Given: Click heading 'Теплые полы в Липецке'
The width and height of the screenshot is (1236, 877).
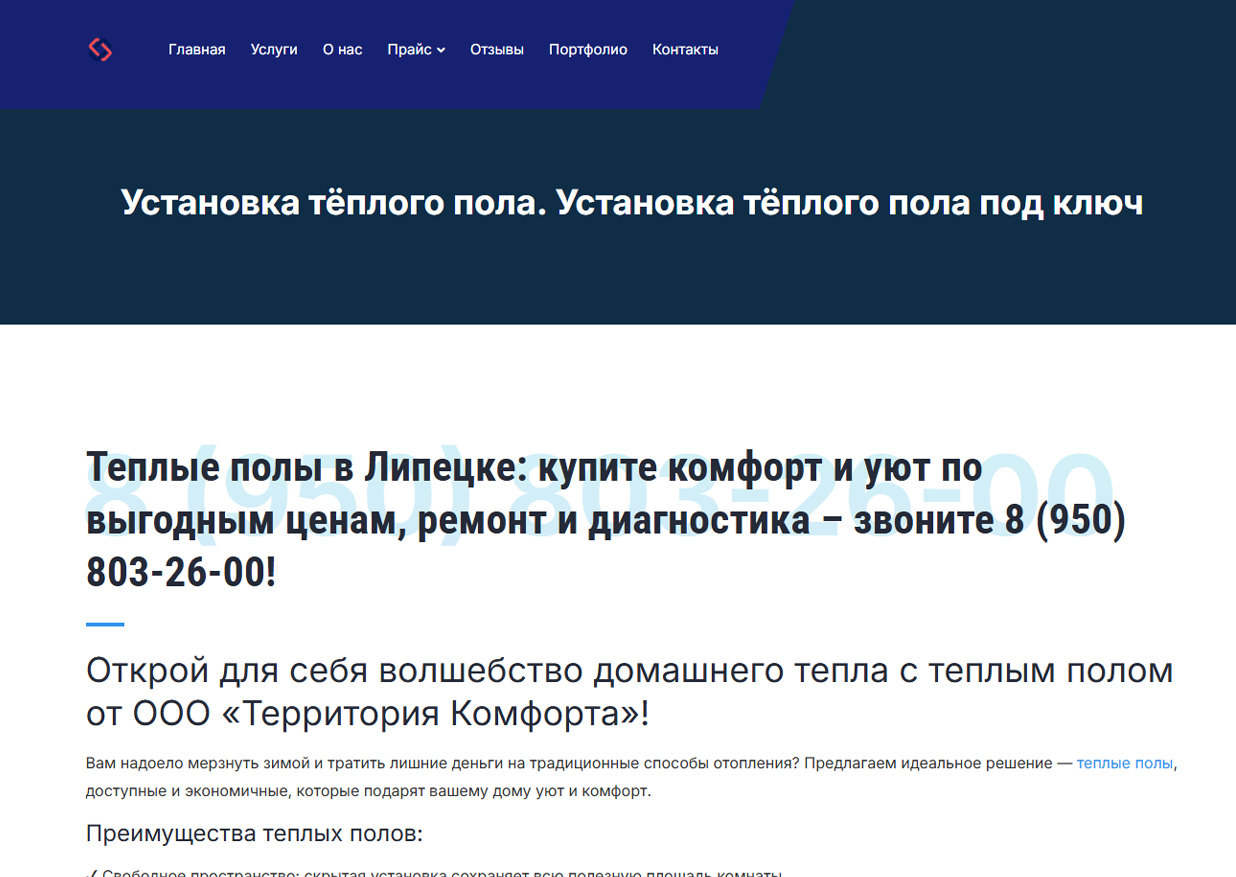Looking at the screenshot, I should 606,520.
